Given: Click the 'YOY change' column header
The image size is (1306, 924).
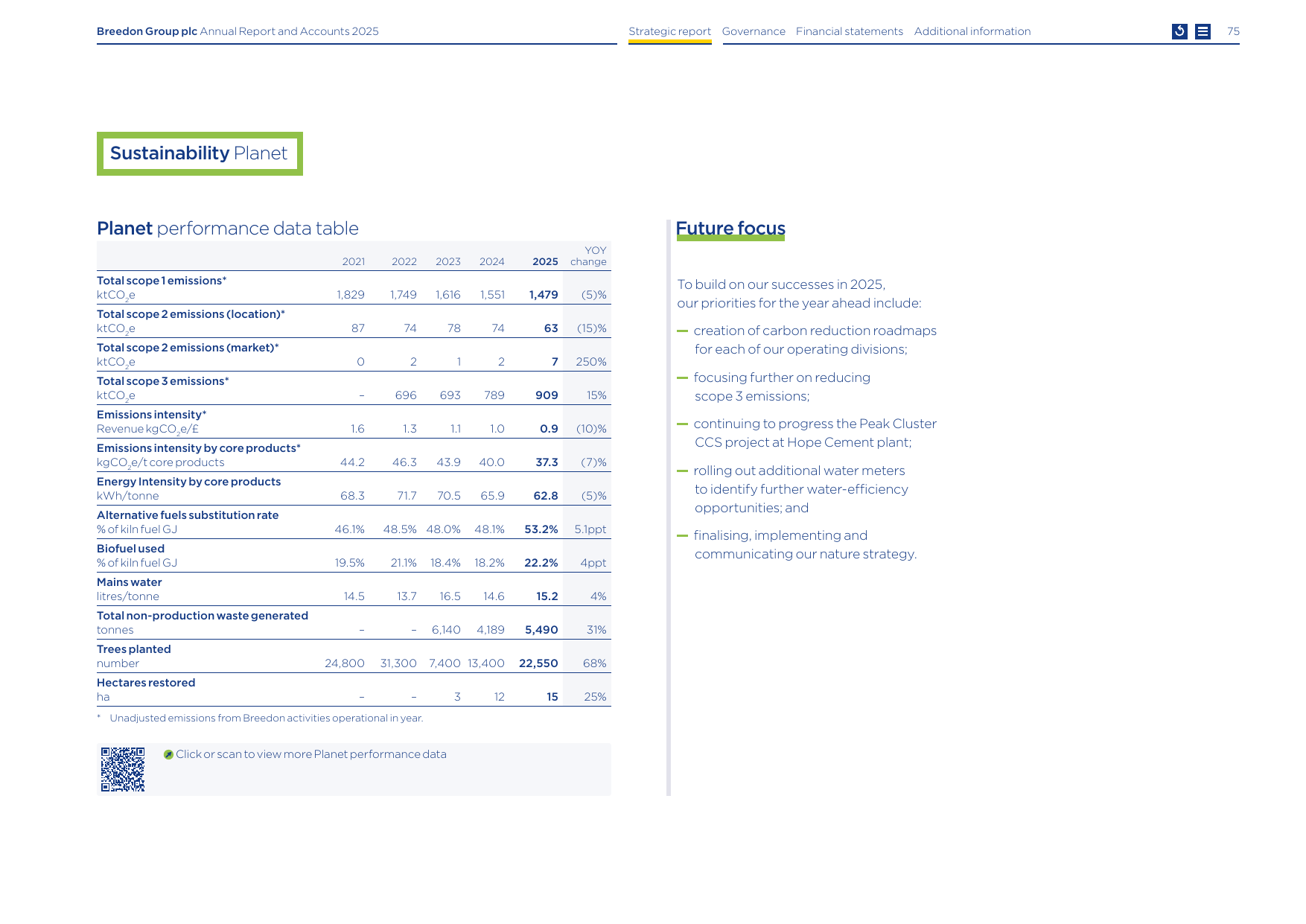Looking at the screenshot, I should tap(588, 256).
